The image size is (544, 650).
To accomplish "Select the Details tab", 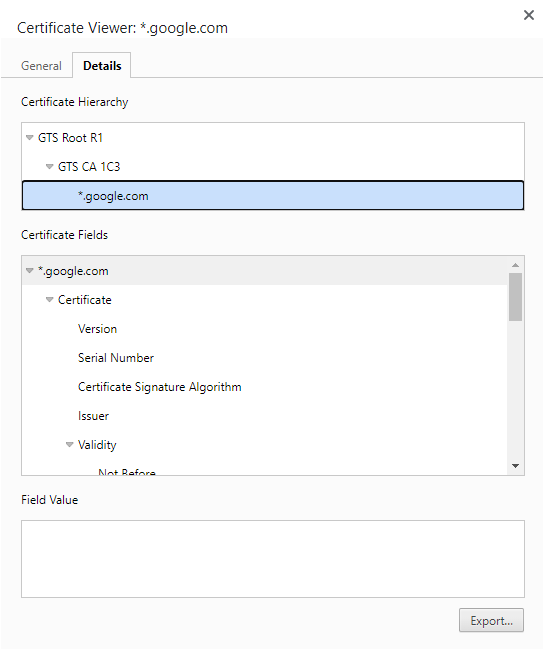I will pyautogui.click(x=102, y=65).
